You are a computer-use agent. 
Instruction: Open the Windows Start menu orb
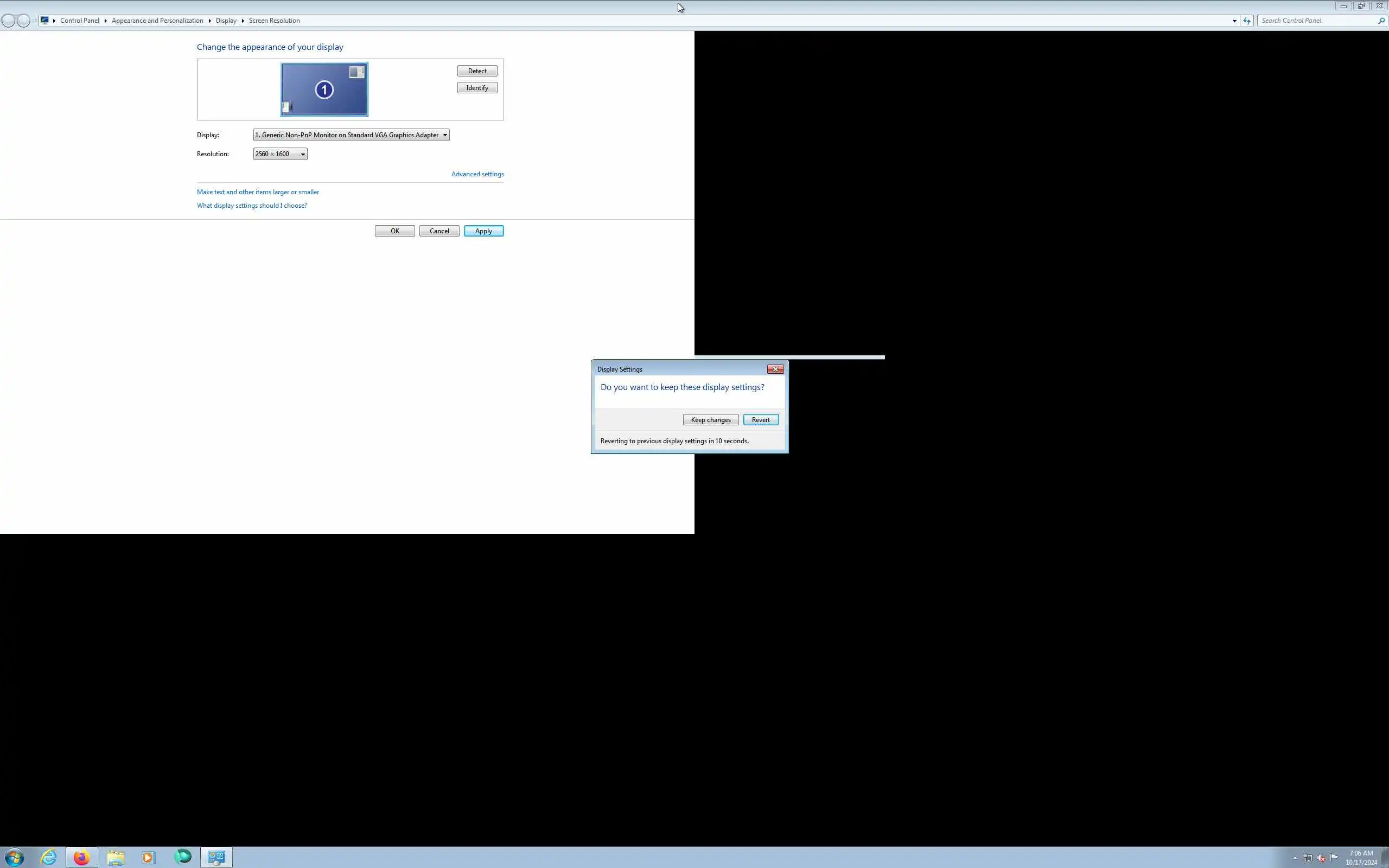(x=14, y=858)
